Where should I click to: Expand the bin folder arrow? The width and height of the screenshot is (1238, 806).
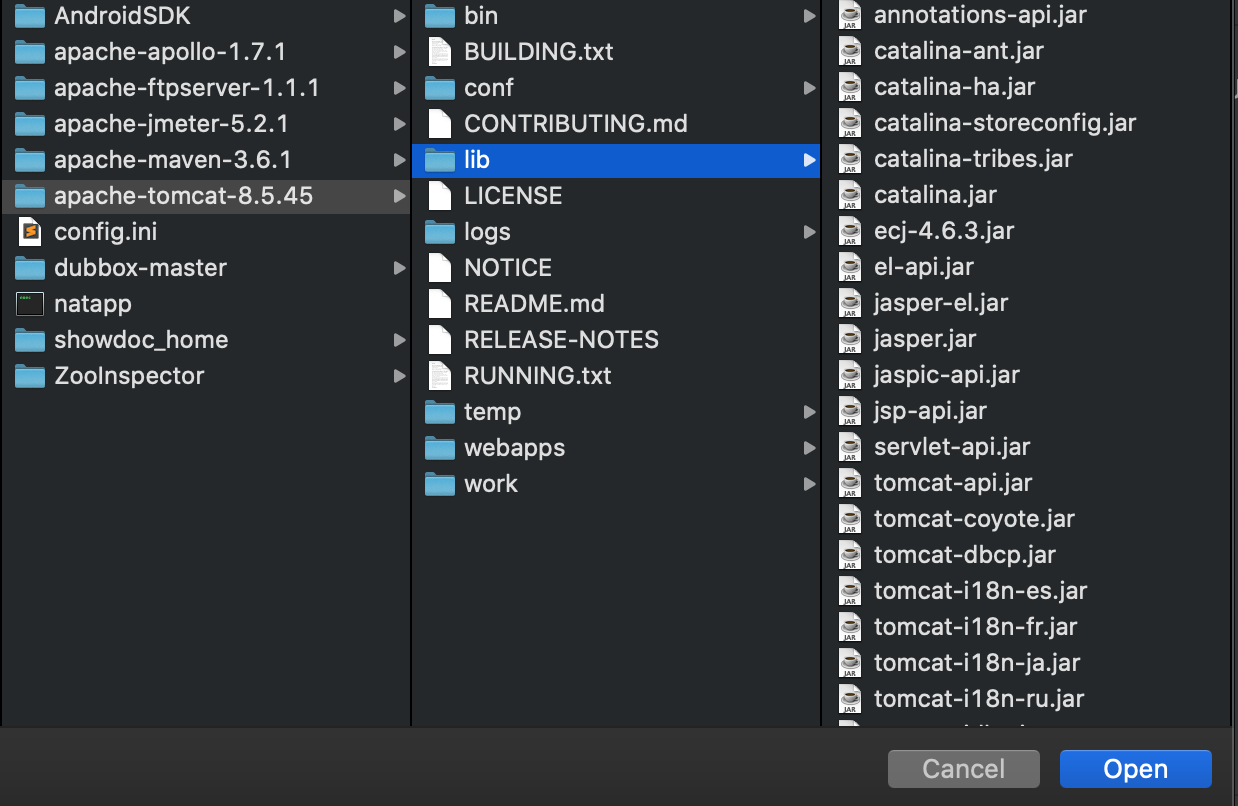(809, 16)
